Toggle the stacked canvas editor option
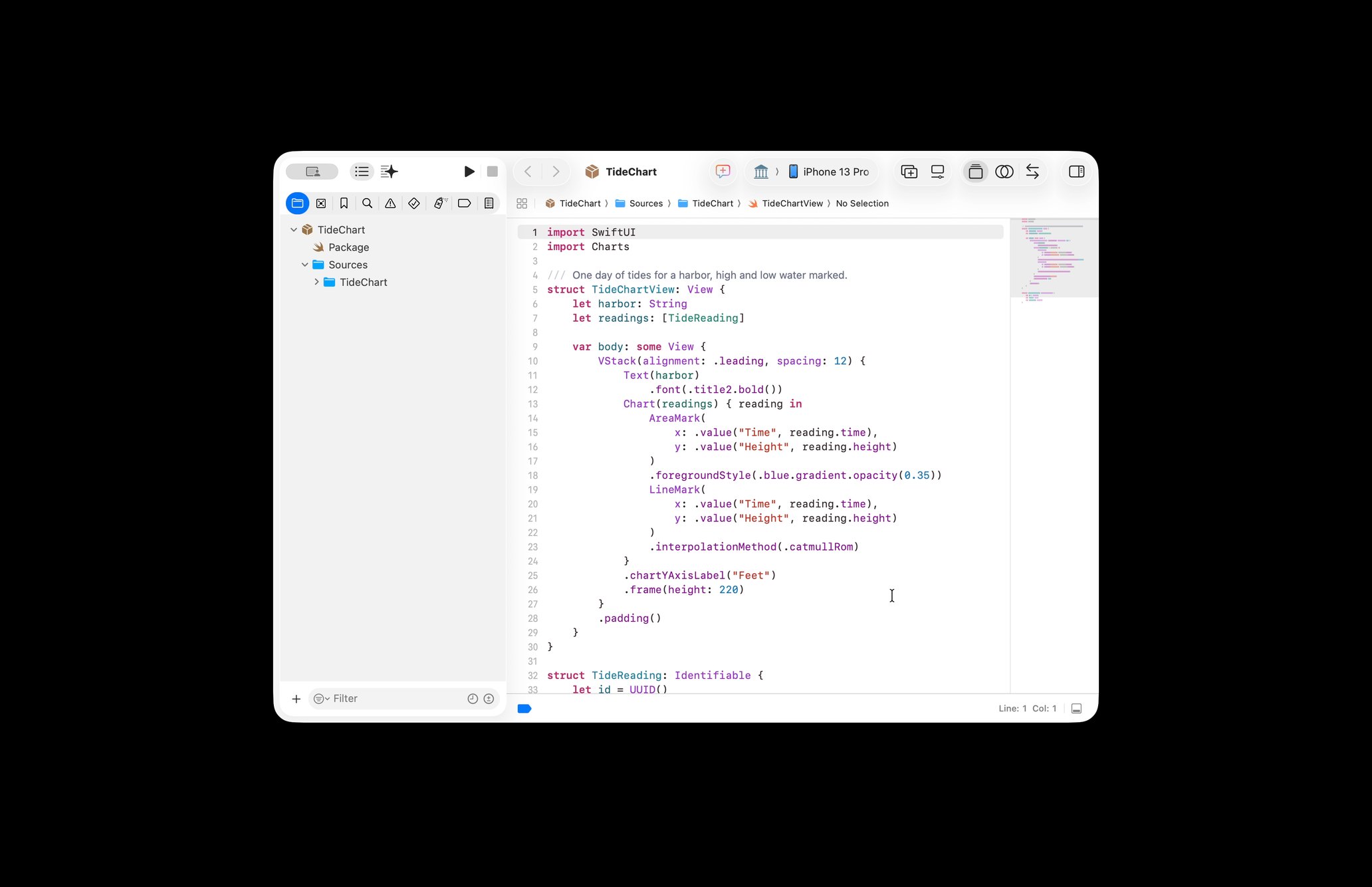This screenshot has height=887, width=1372. point(975,172)
